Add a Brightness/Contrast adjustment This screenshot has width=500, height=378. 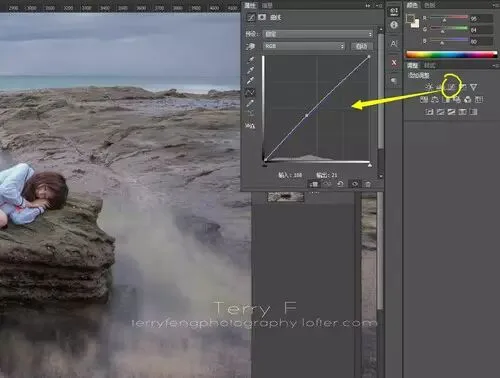click(x=429, y=87)
